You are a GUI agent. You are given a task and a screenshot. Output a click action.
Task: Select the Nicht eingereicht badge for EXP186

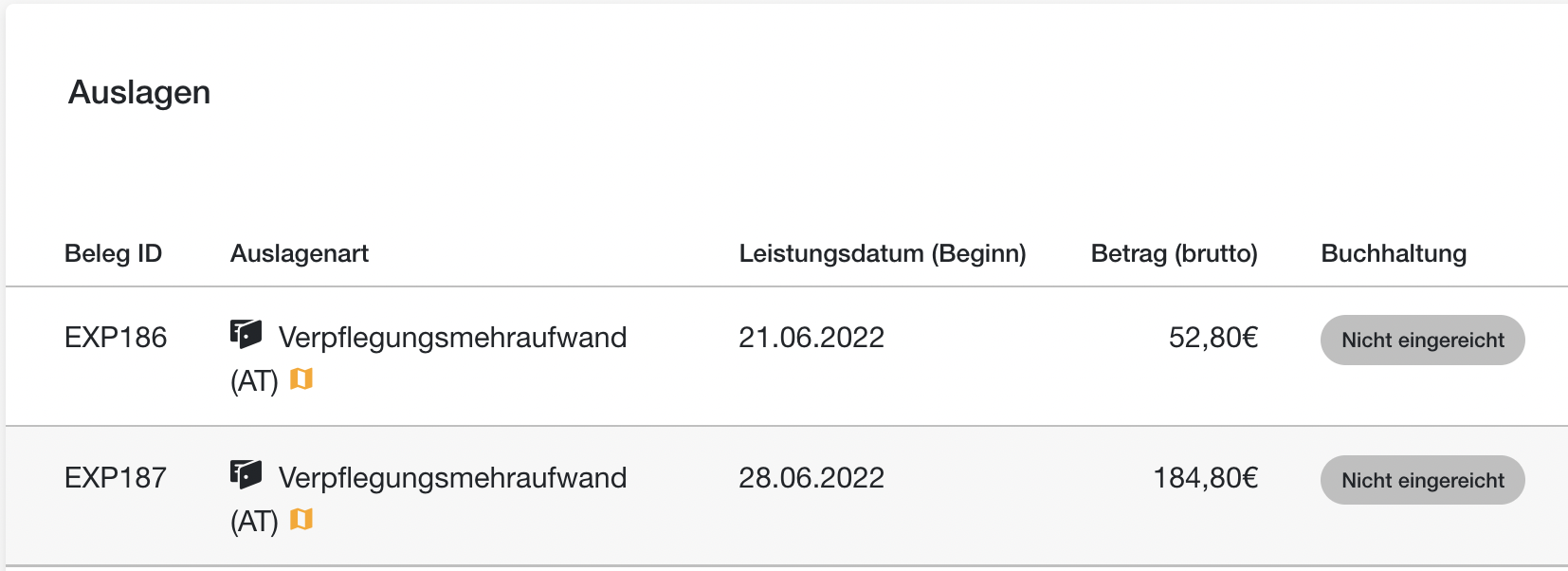[x=1422, y=340]
